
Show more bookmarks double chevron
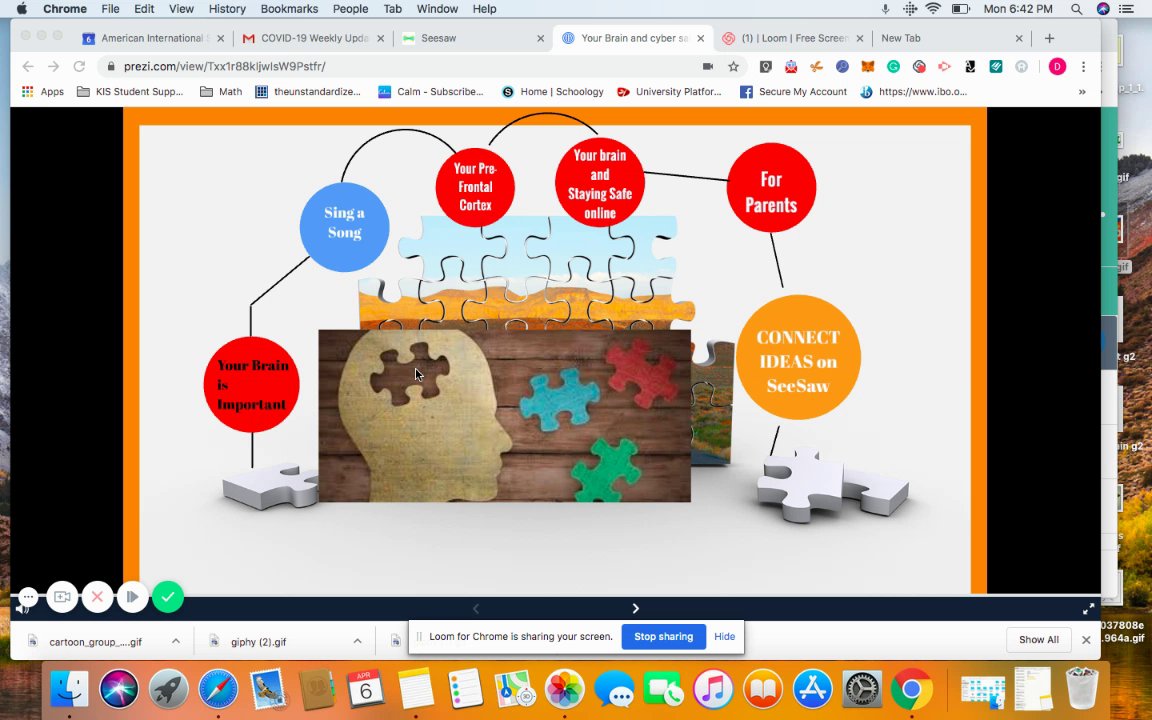point(1082,92)
